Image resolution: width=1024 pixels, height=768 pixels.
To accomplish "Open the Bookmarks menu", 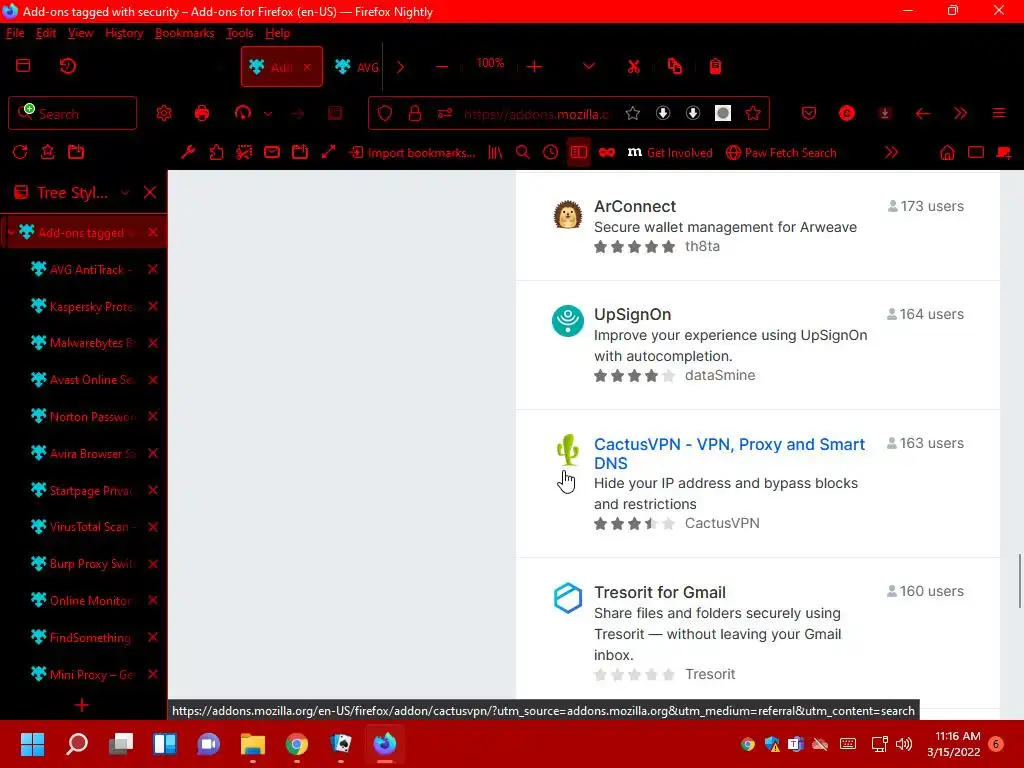I will pos(184,33).
